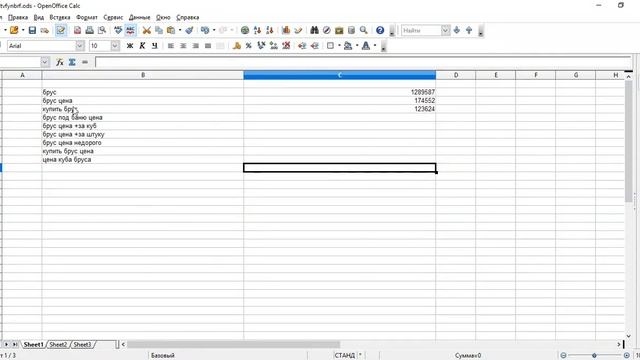The height and width of the screenshot is (360, 640).
Task: Toggle Bold Ж formatting
Action: tap(130, 46)
